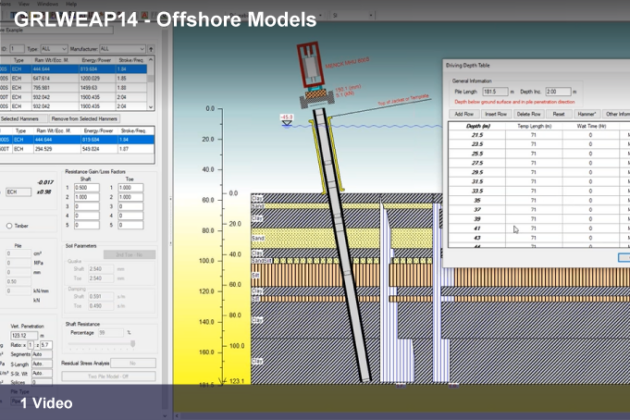Click the Toe factor 1 field showing 1.000
Image resolution: width=630 pixels, height=420 pixels.
(x=130, y=188)
